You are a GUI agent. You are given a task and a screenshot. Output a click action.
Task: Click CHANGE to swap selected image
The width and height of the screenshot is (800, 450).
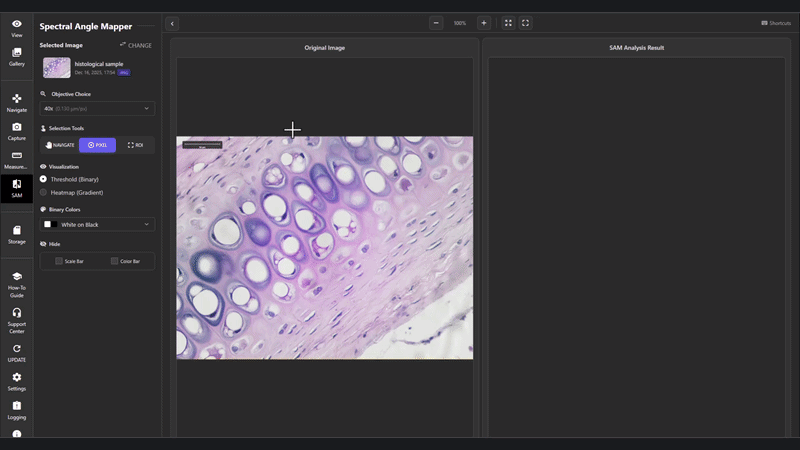click(x=136, y=45)
